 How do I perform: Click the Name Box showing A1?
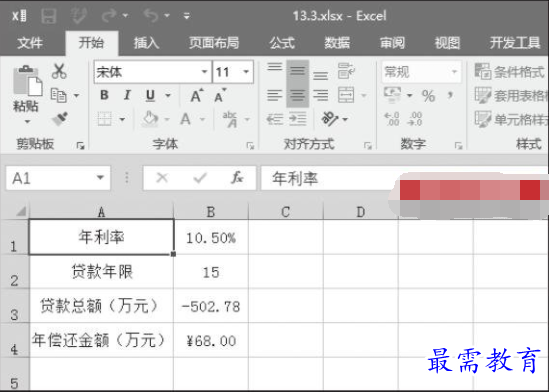58,178
